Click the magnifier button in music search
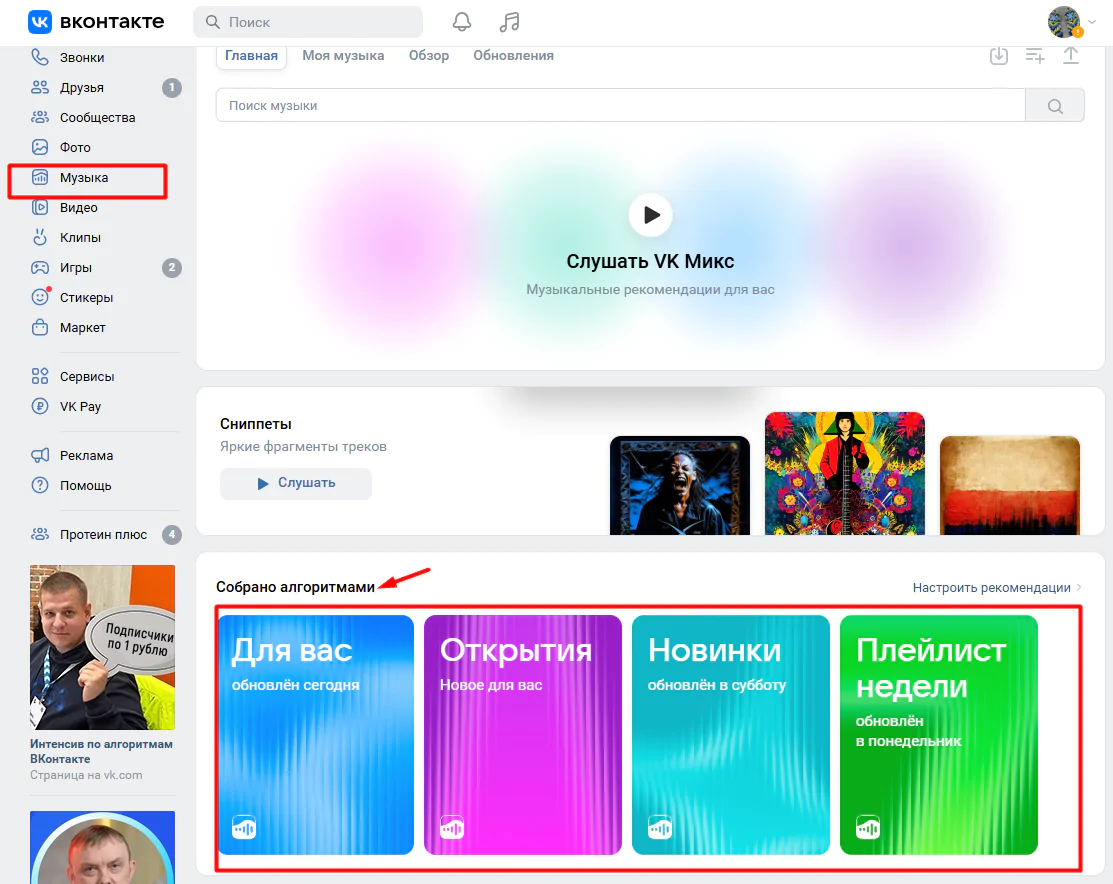Screen dimensions: 1113x884 (x=1055, y=106)
